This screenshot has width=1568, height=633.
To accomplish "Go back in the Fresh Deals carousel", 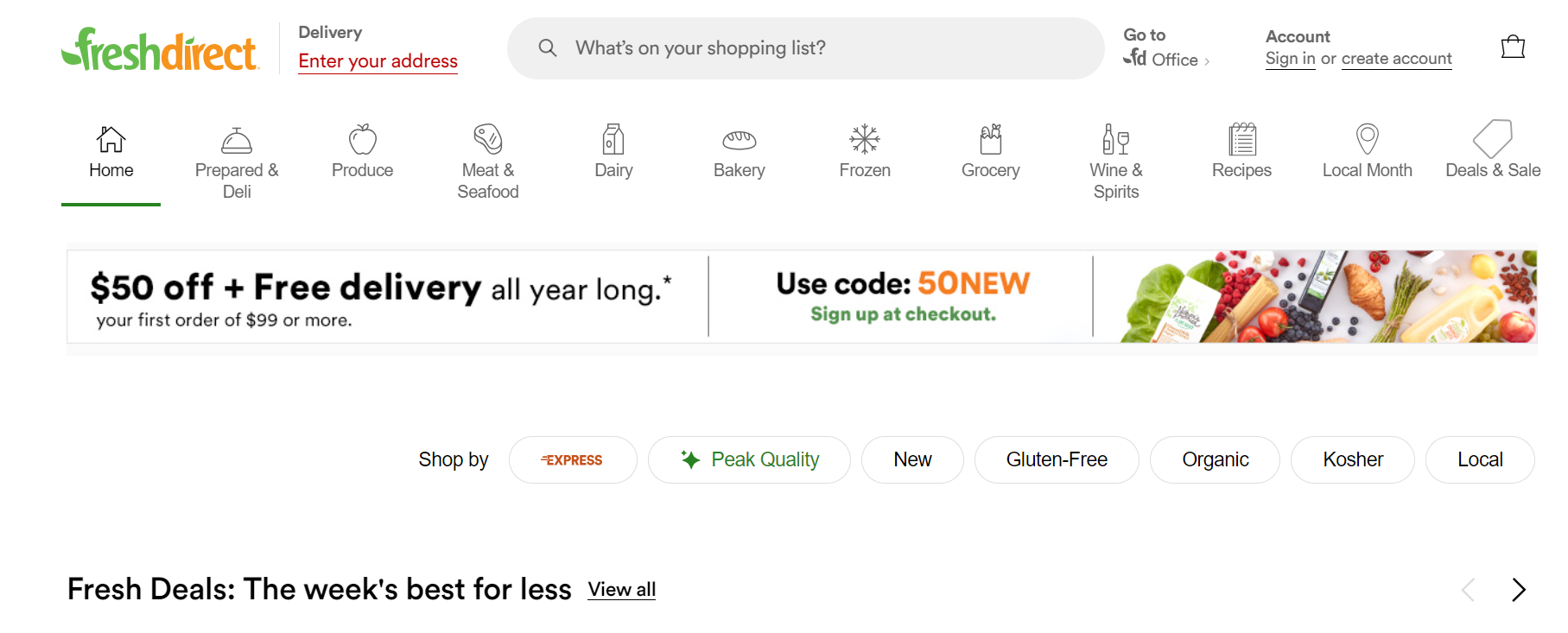I will tap(1466, 590).
